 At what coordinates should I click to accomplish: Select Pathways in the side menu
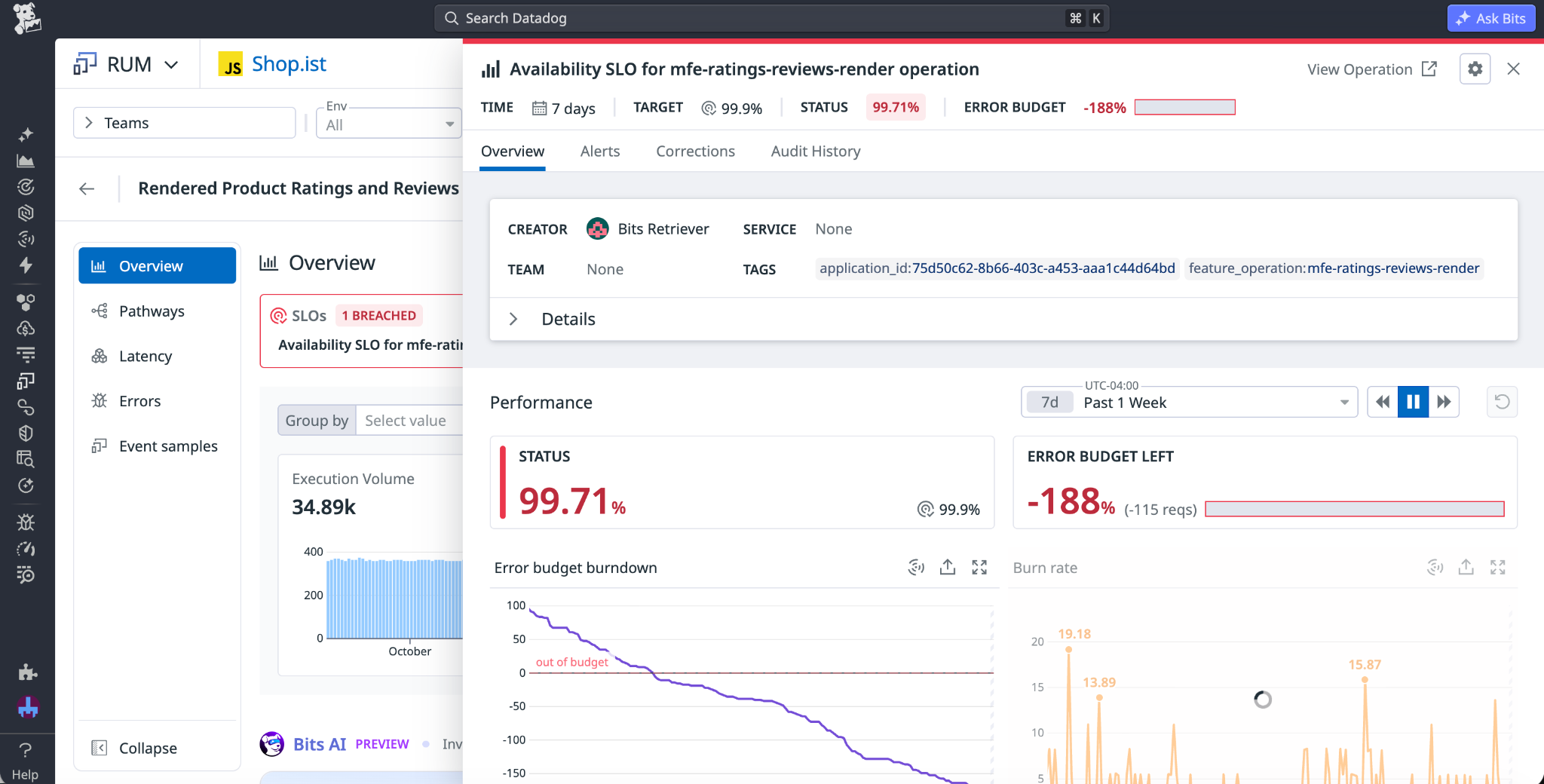click(157, 311)
